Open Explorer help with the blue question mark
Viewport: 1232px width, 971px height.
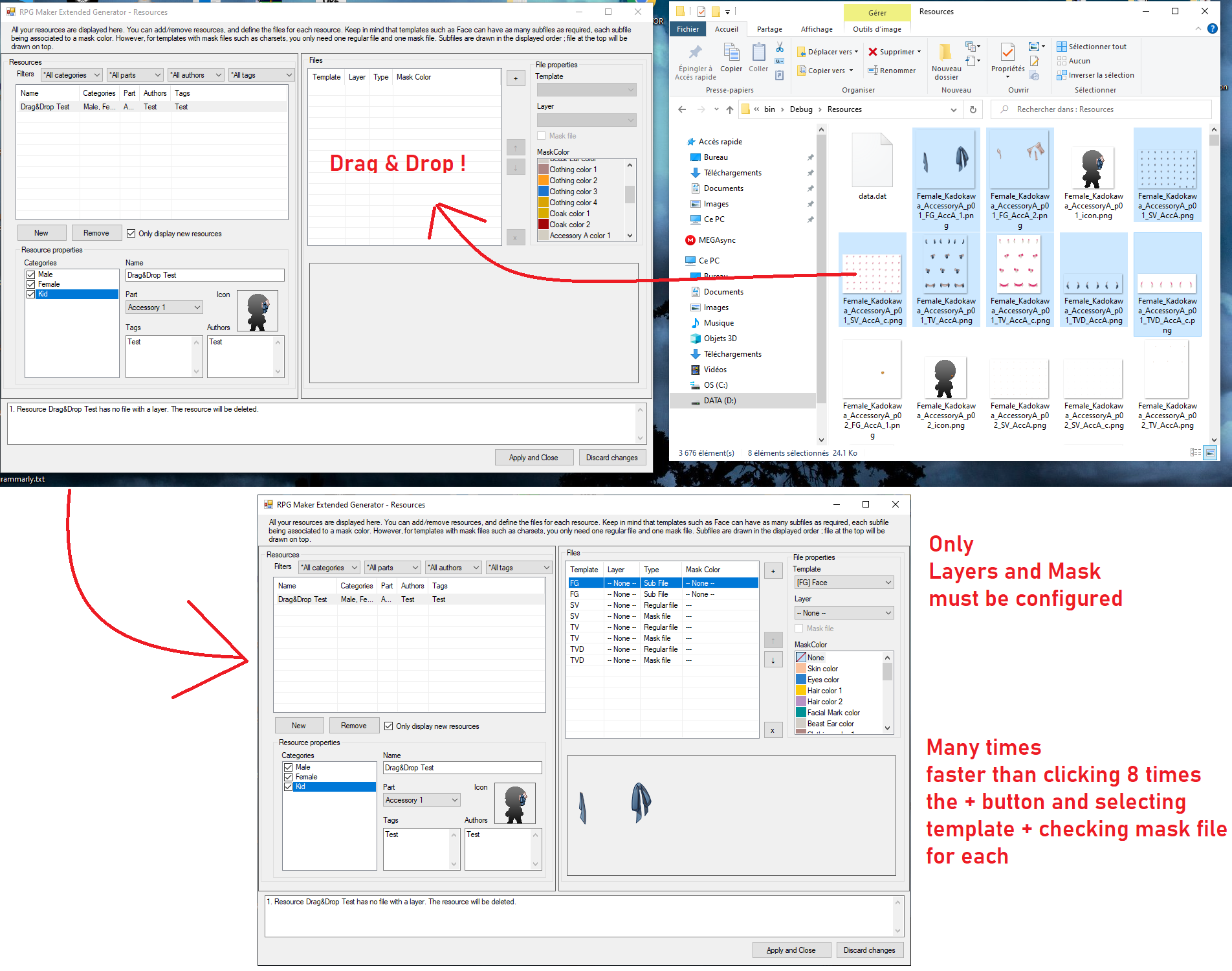(x=1212, y=29)
